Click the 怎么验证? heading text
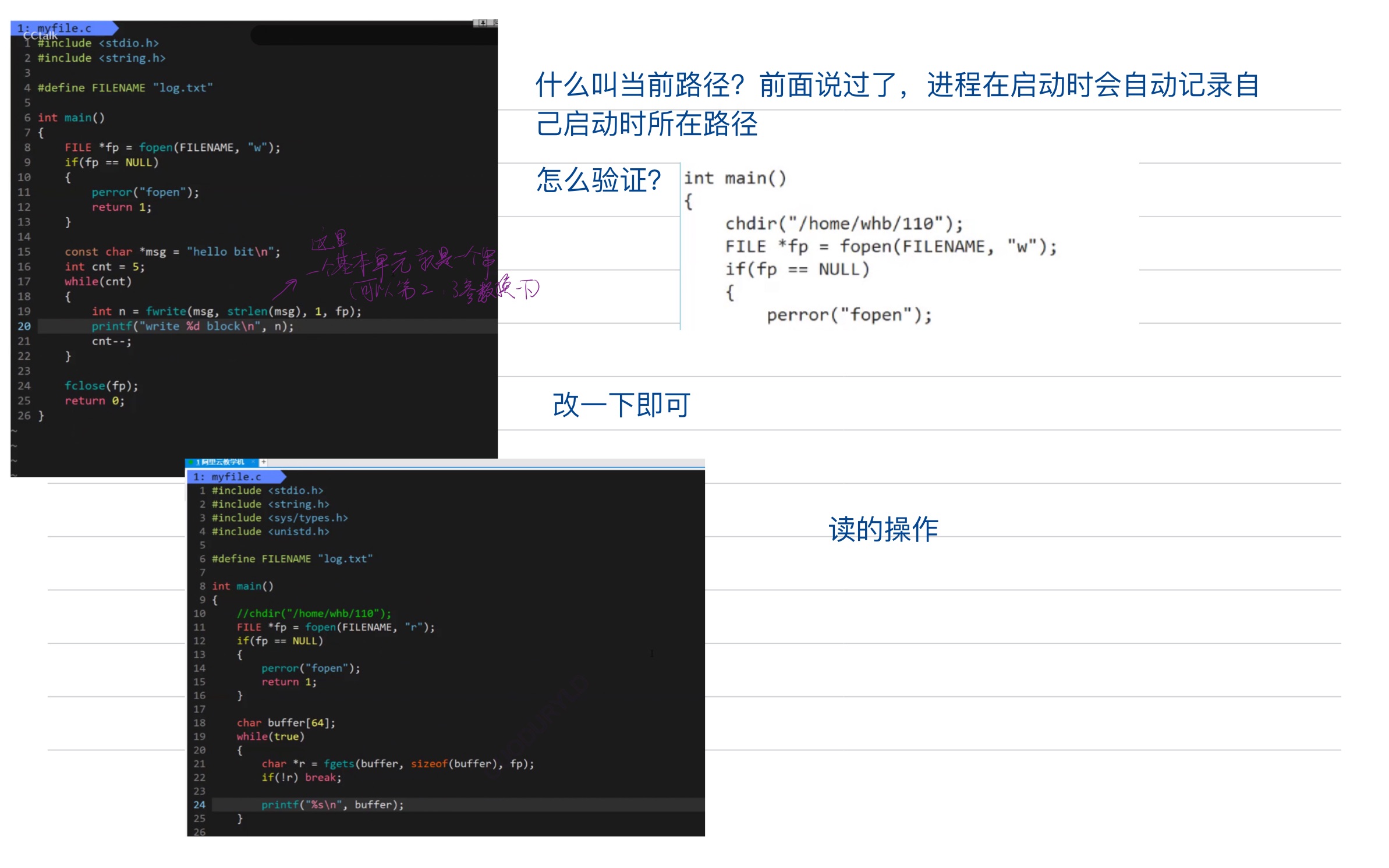The height and width of the screenshot is (868, 1389). [x=598, y=180]
